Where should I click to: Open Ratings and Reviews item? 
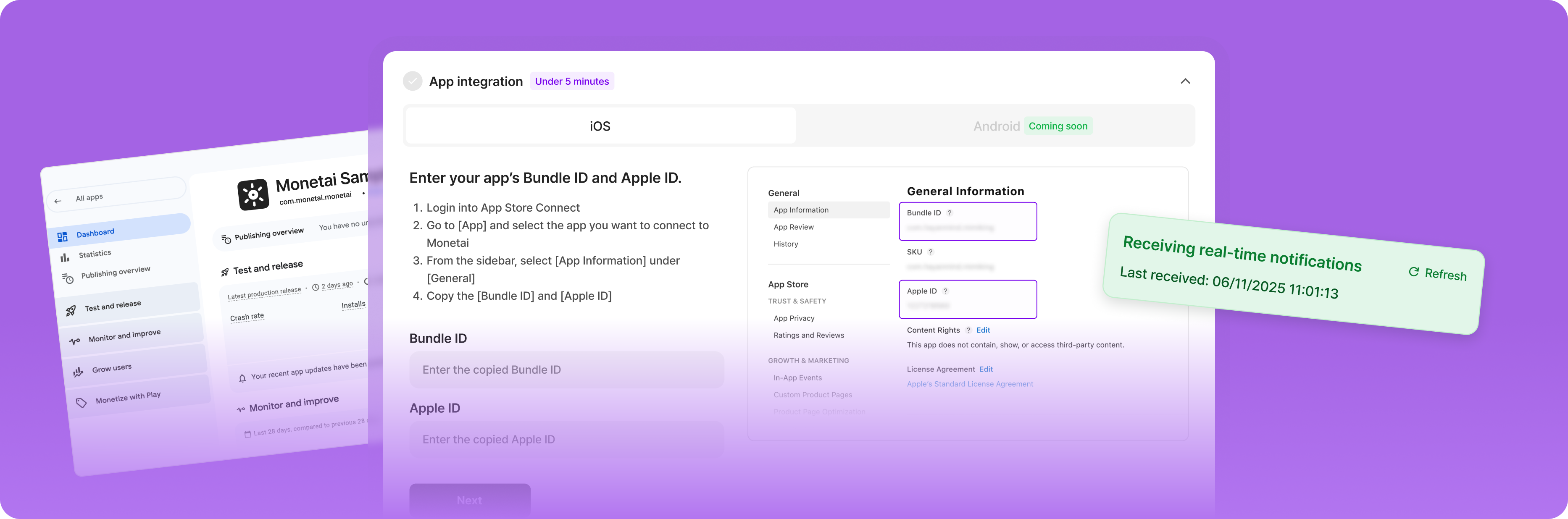[x=808, y=335]
